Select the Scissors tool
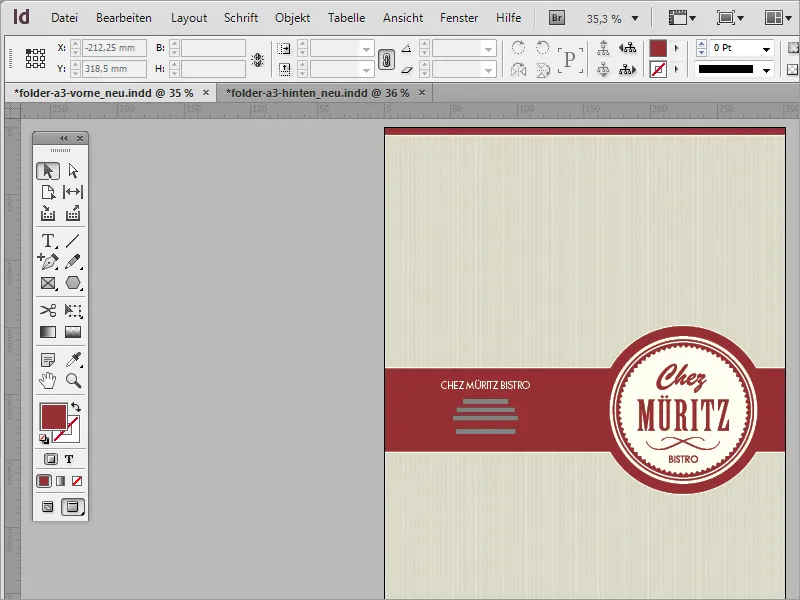Screen dimensions: 800x600 48,308
